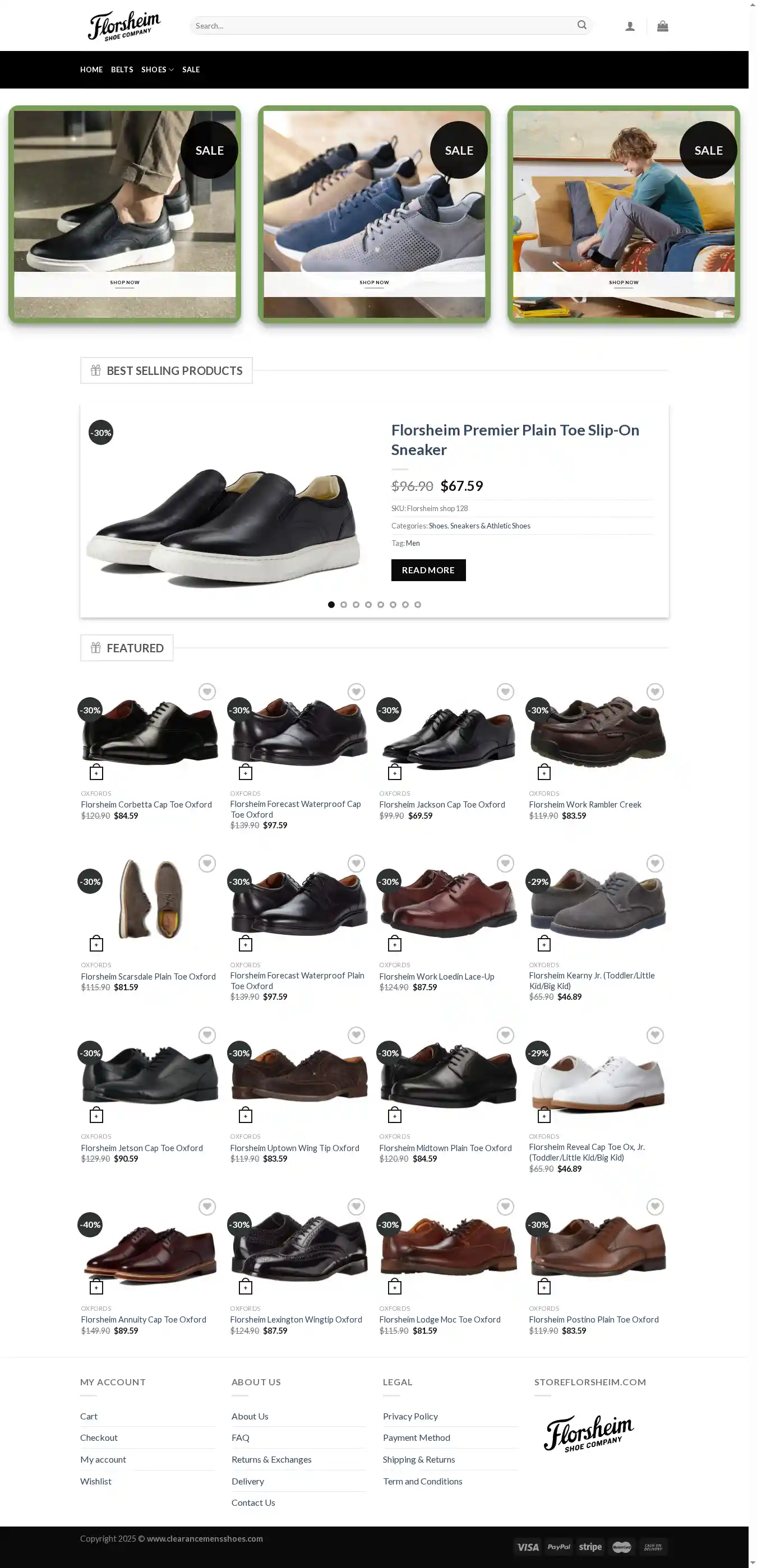
Task: Open the user account icon
Action: point(630,26)
